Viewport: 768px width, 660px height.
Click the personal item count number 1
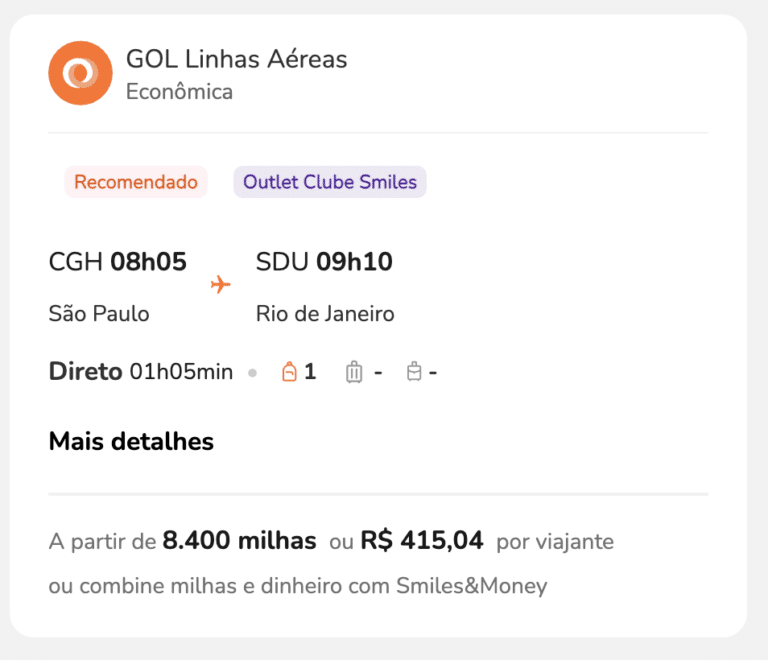[x=310, y=372]
